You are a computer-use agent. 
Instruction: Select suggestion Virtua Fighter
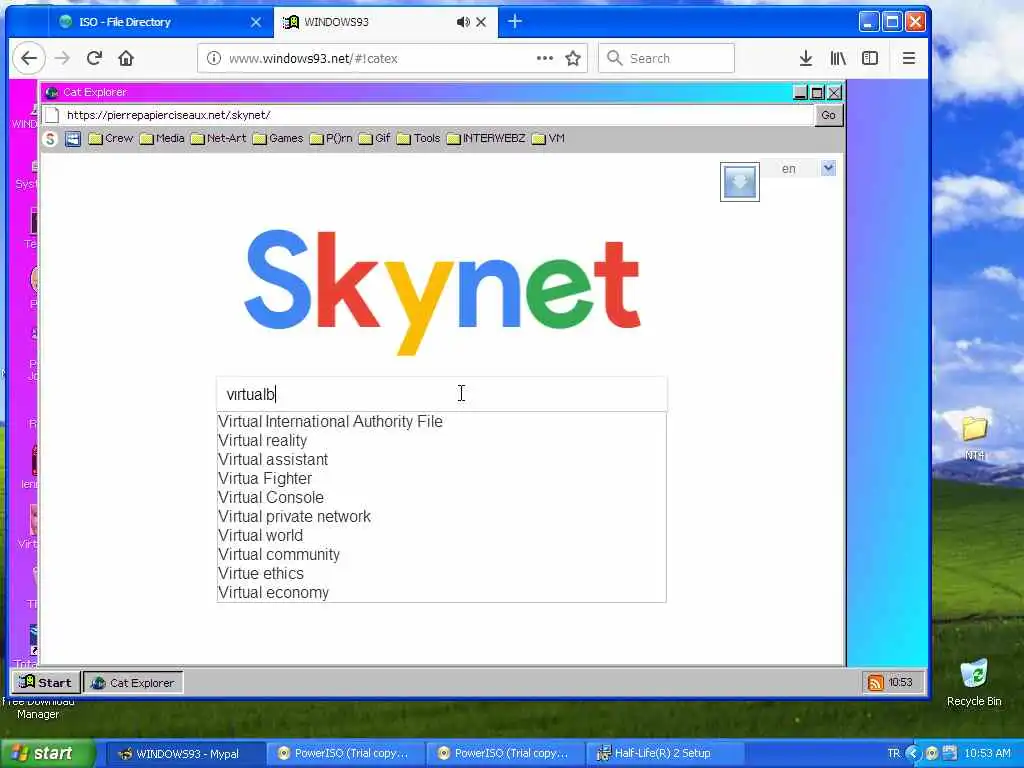(x=441, y=478)
